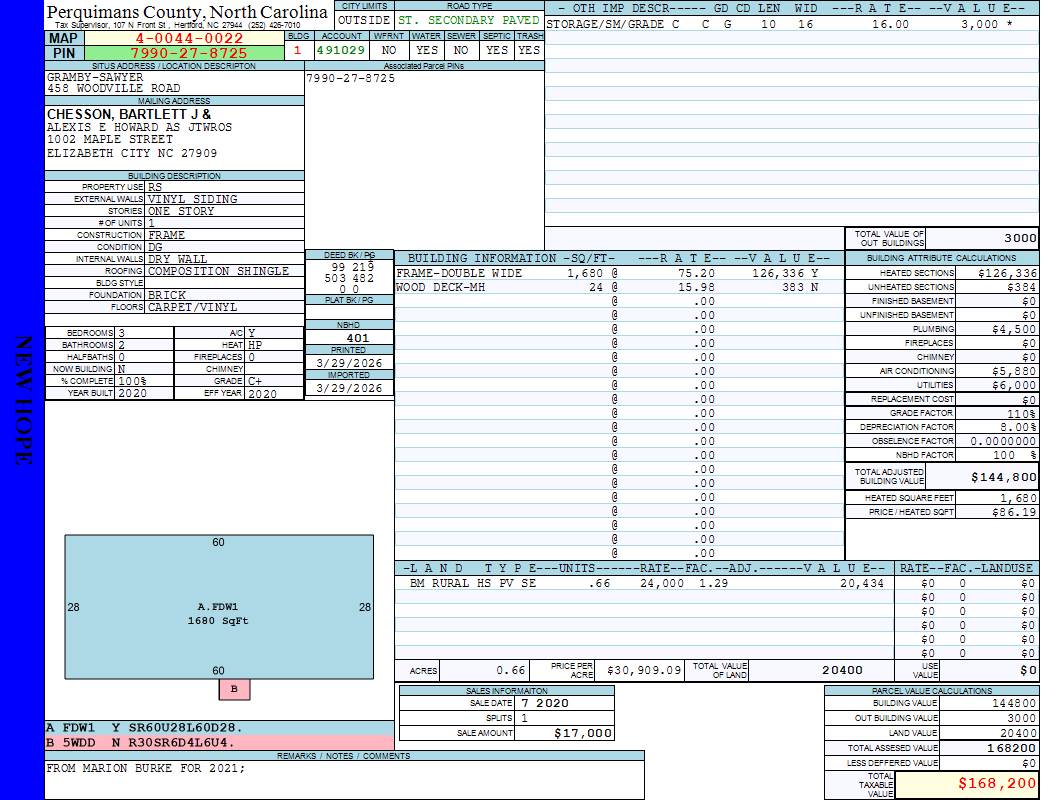Click the WFRNT NO value
This screenshot has width=1050, height=800.
390,50
